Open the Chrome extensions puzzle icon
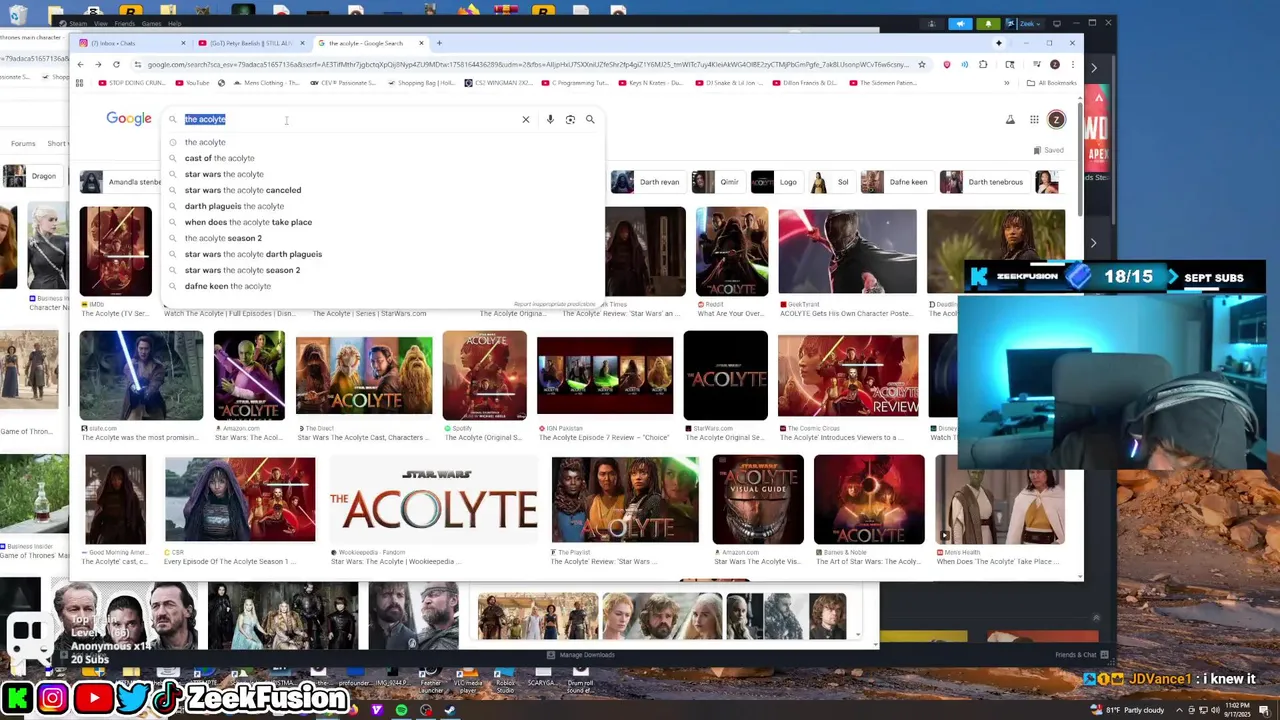Screen dimensions: 1280x720 pyautogui.click(x=983, y=64)
